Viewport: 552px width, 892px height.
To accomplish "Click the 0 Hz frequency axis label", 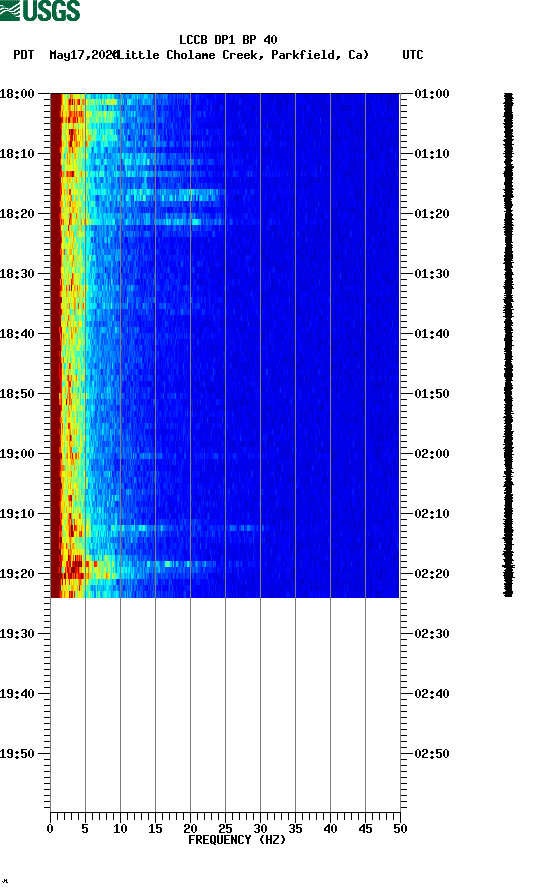I will [50, 829].
